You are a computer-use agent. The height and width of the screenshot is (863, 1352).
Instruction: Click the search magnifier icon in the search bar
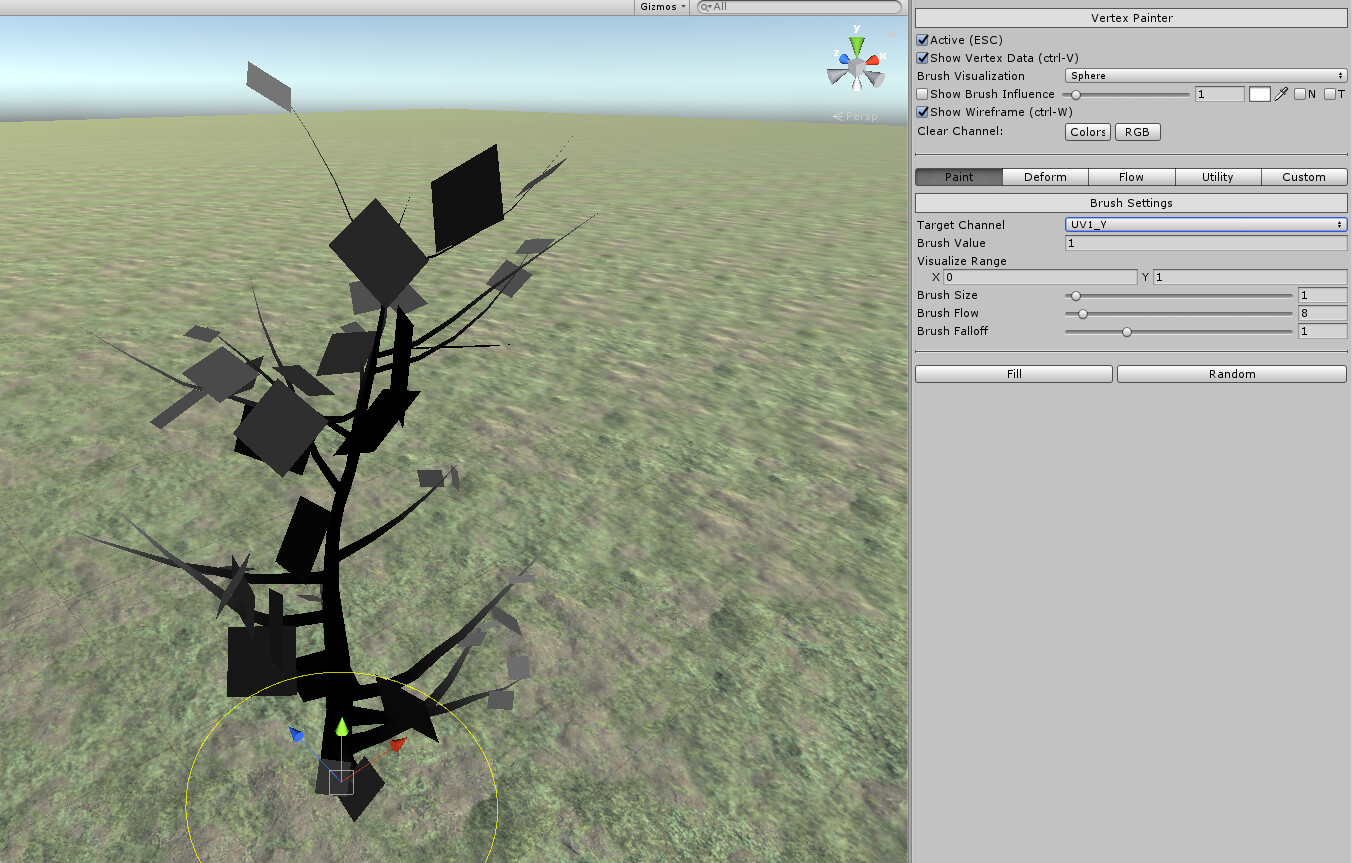[x=706, y=7]
